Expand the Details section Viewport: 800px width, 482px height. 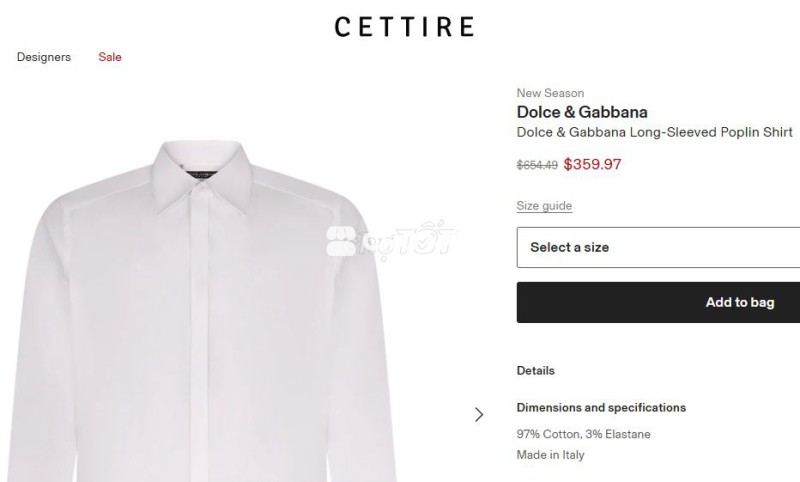coord(536,371)
